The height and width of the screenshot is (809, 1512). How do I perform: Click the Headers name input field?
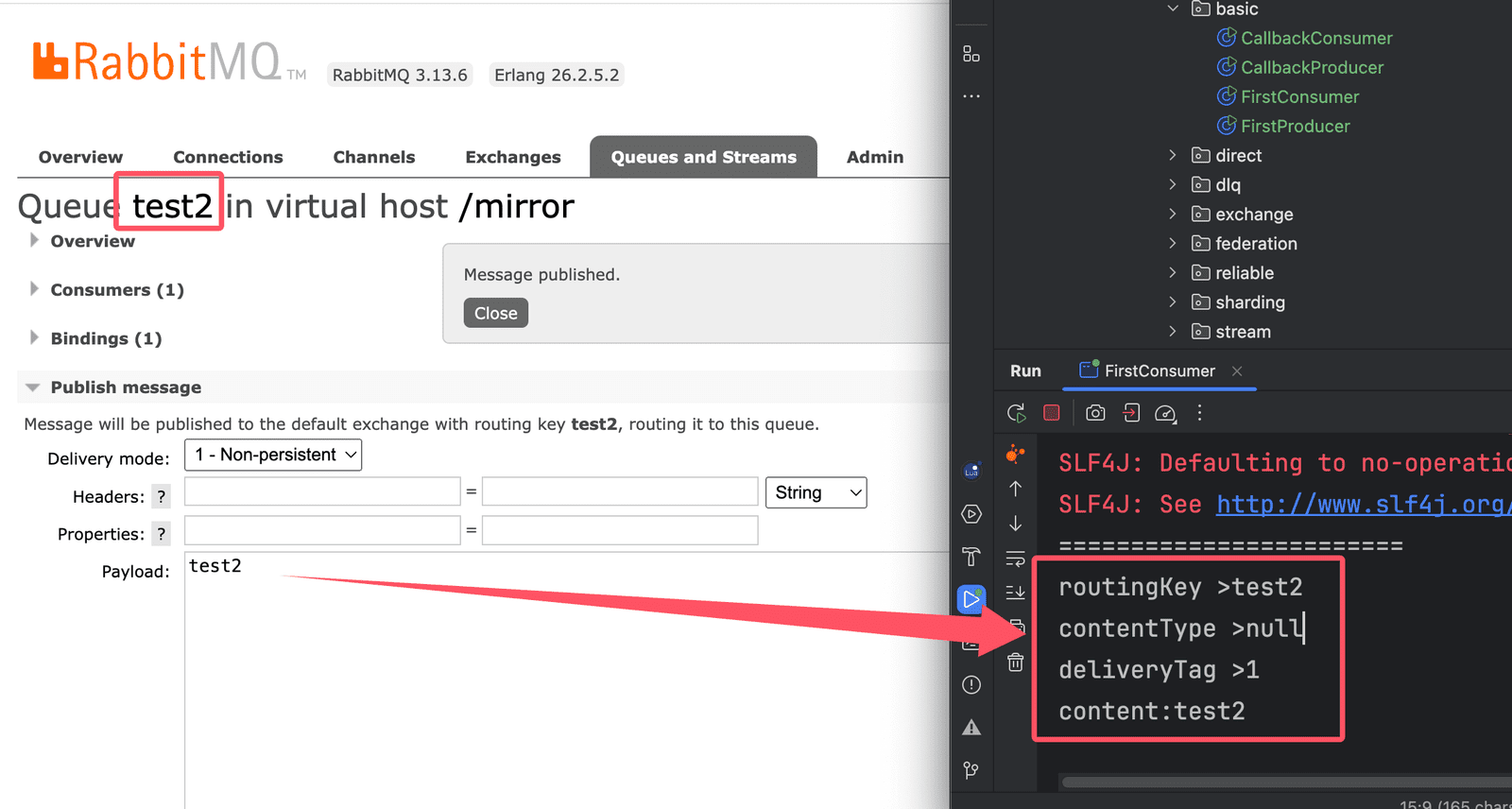[x=322, y=492]
